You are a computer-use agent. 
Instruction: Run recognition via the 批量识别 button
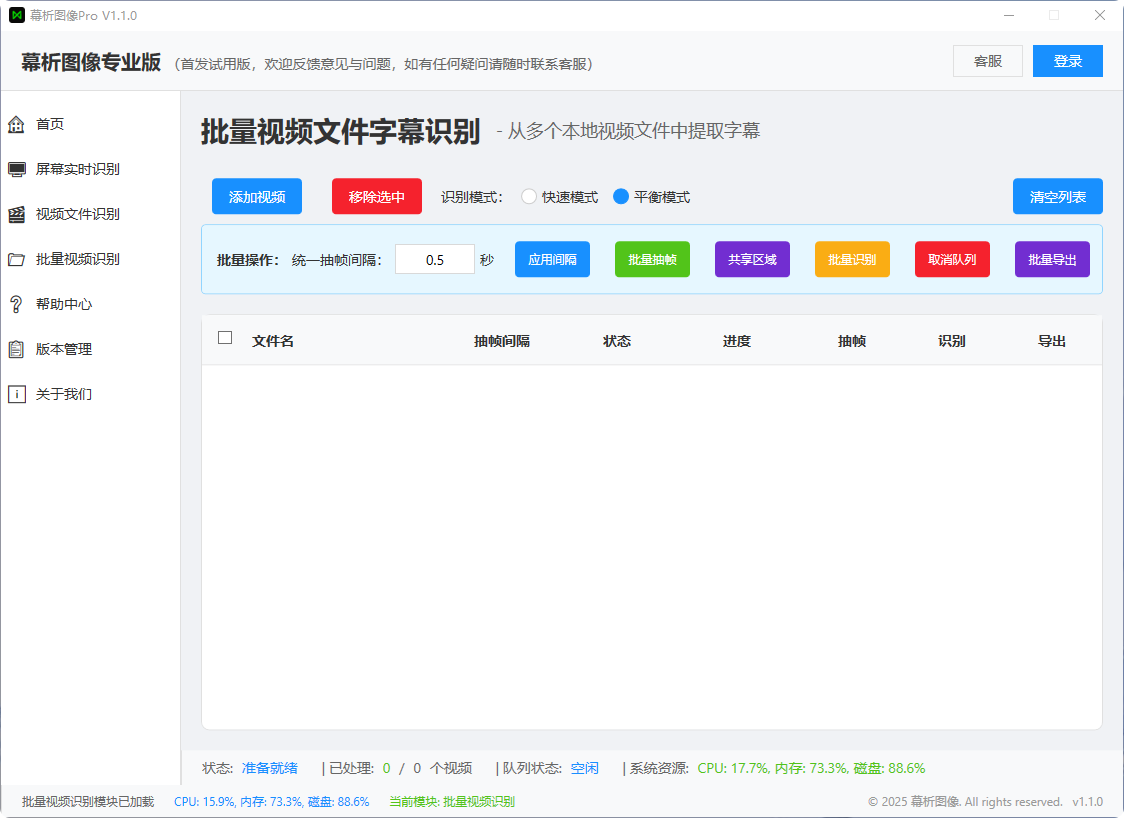[x=852, y=258]
